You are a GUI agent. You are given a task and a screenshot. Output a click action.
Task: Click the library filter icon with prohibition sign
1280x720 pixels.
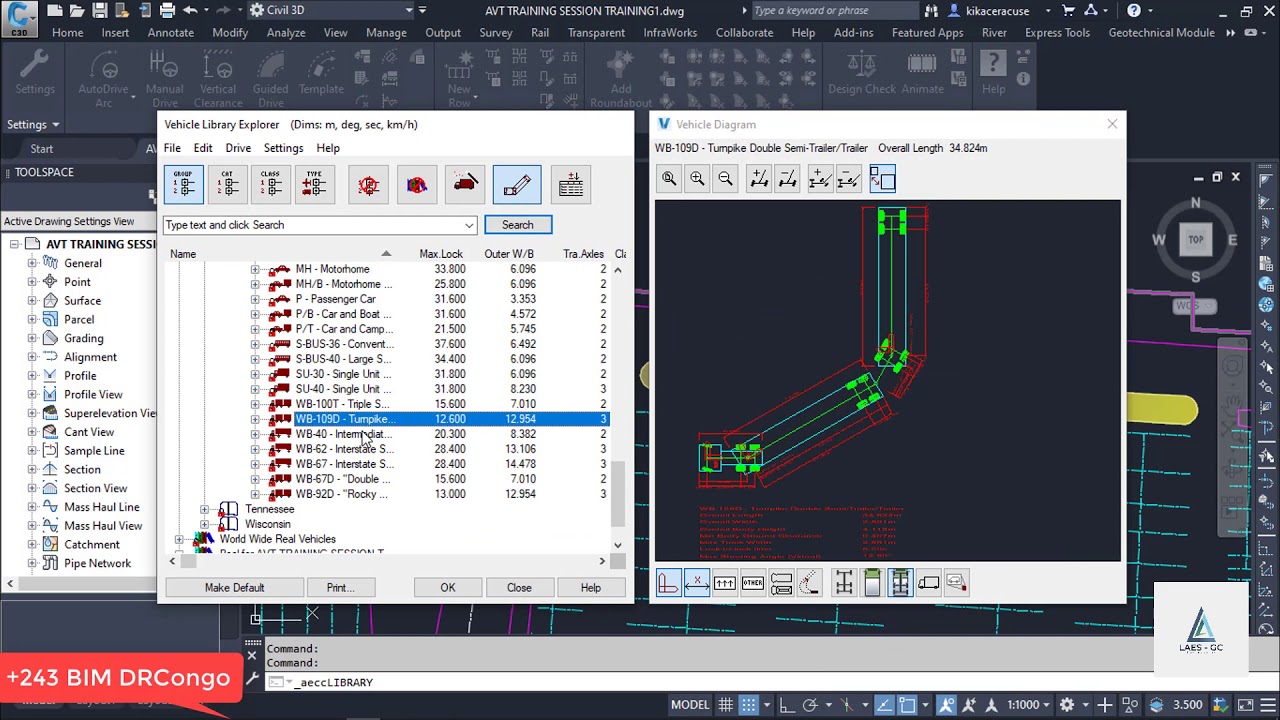click(x=417, y=184)
